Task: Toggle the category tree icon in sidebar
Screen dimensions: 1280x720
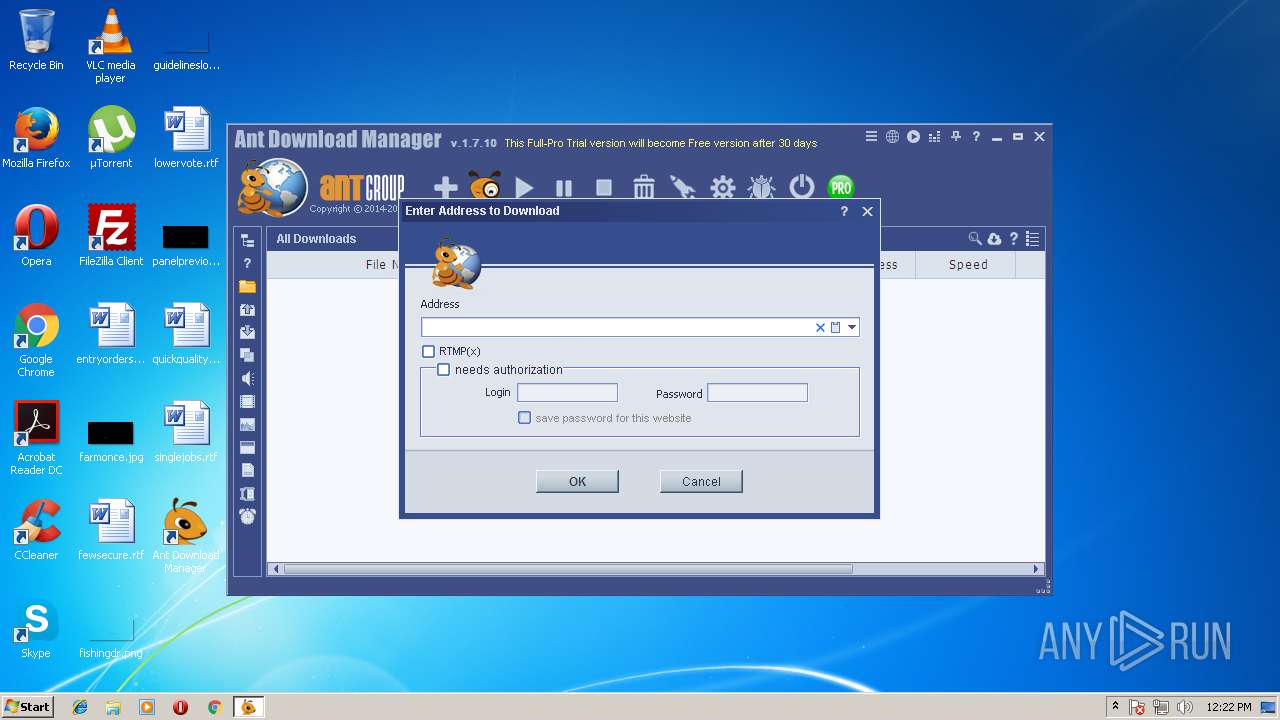Action: [247, 241]
